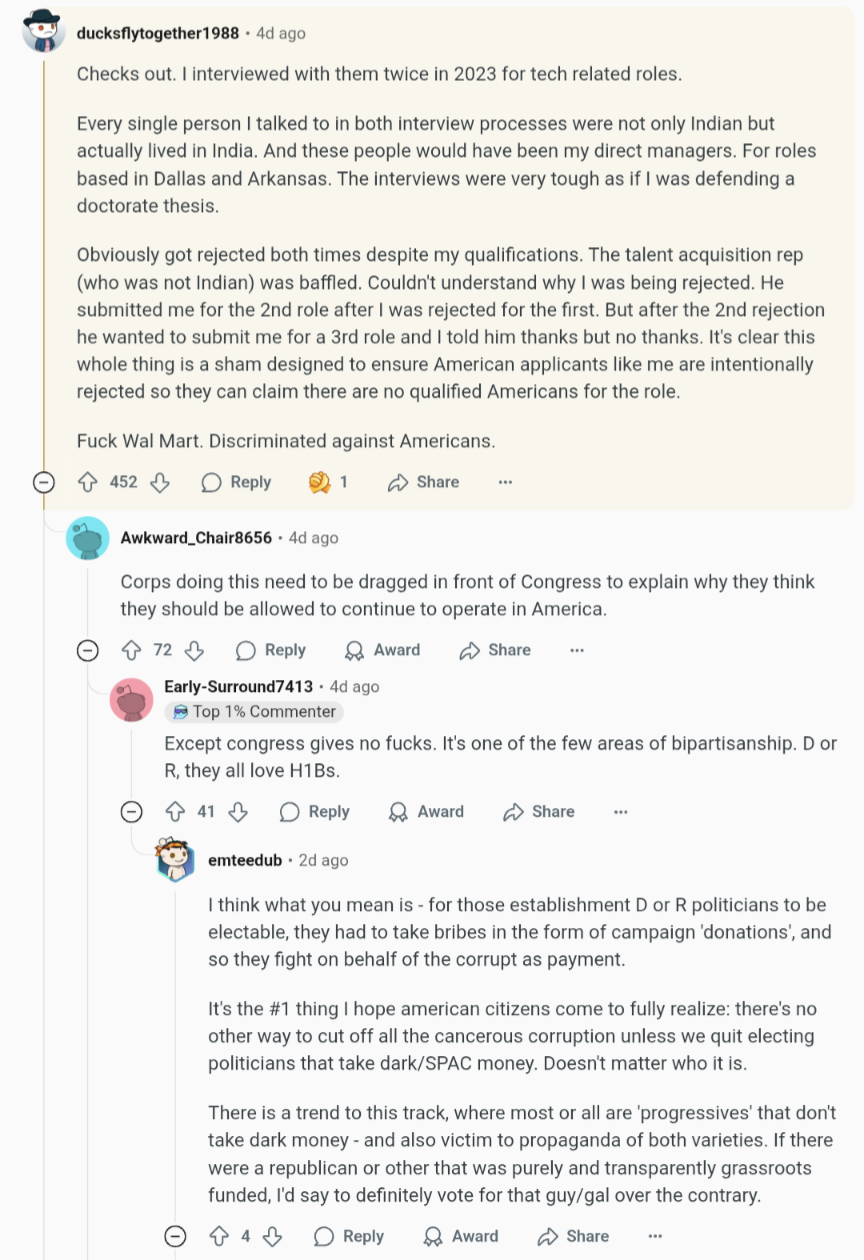Viewport: 864px width, 1260px height.
Task: Upvote the ducksflytogether1988 comment
Action: 88,482
